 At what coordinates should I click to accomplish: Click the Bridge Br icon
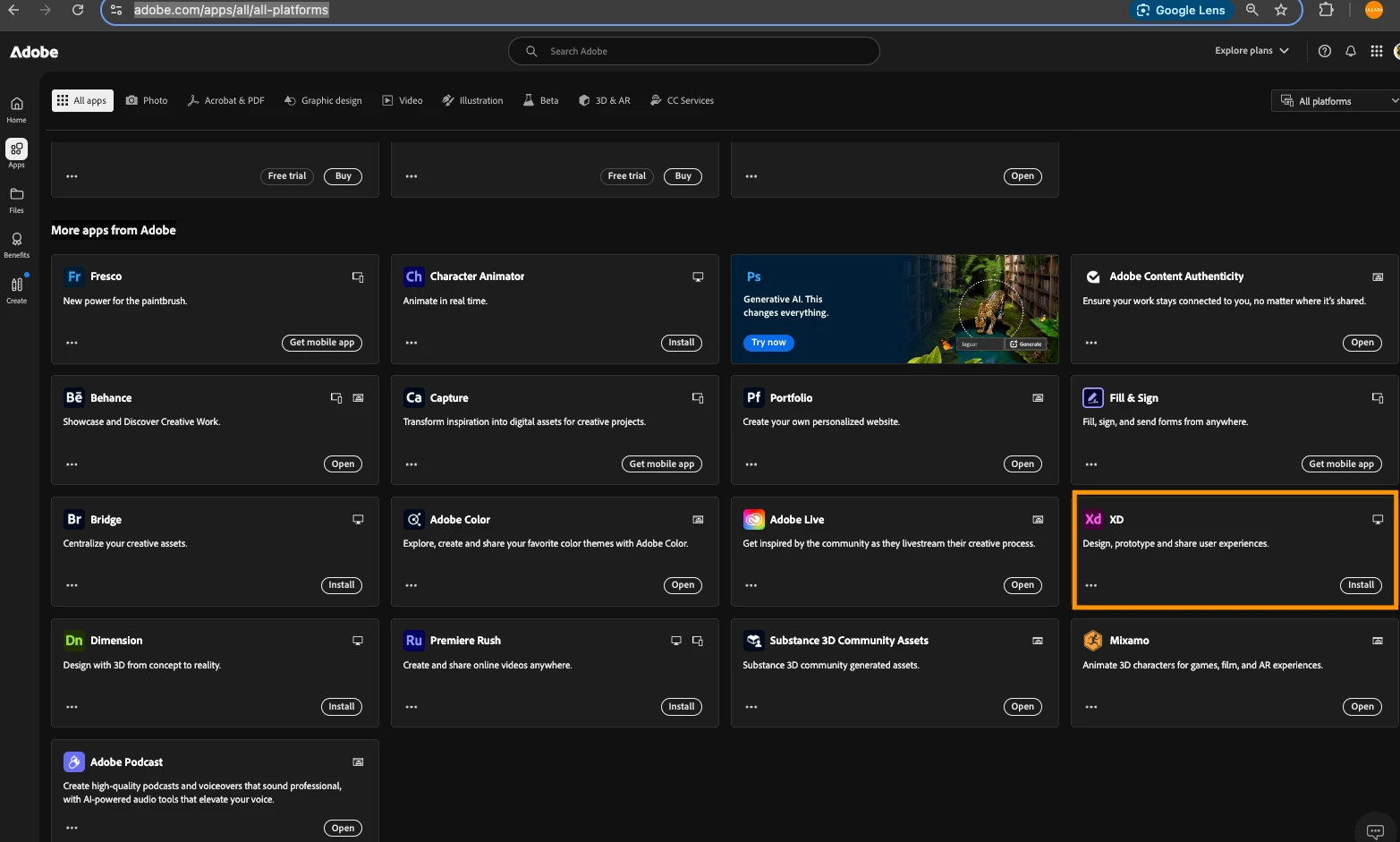(x=74, y=519)
